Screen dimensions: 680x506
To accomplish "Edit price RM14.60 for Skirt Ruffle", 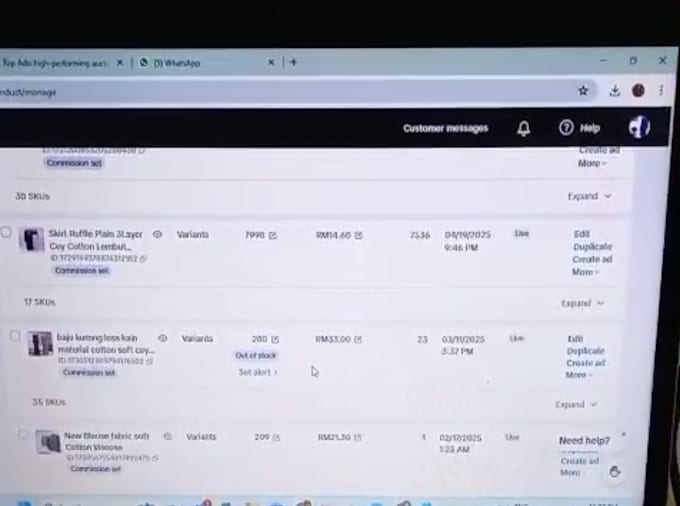I will (359, 235).
